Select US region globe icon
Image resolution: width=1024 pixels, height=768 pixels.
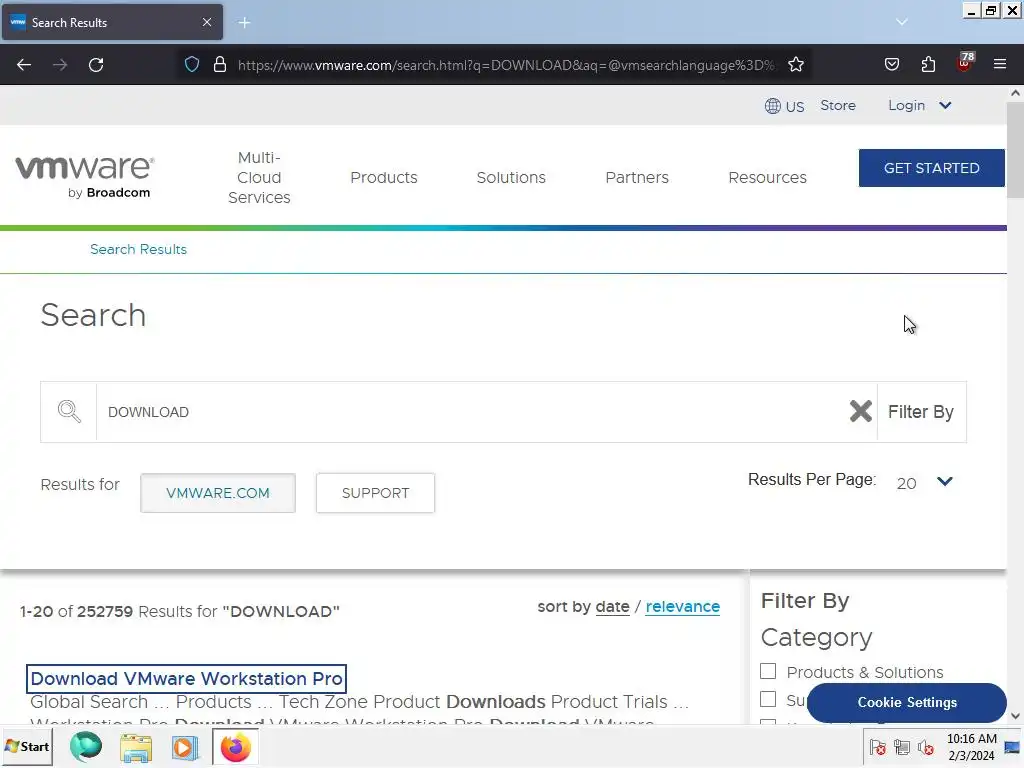pos(773,106)
